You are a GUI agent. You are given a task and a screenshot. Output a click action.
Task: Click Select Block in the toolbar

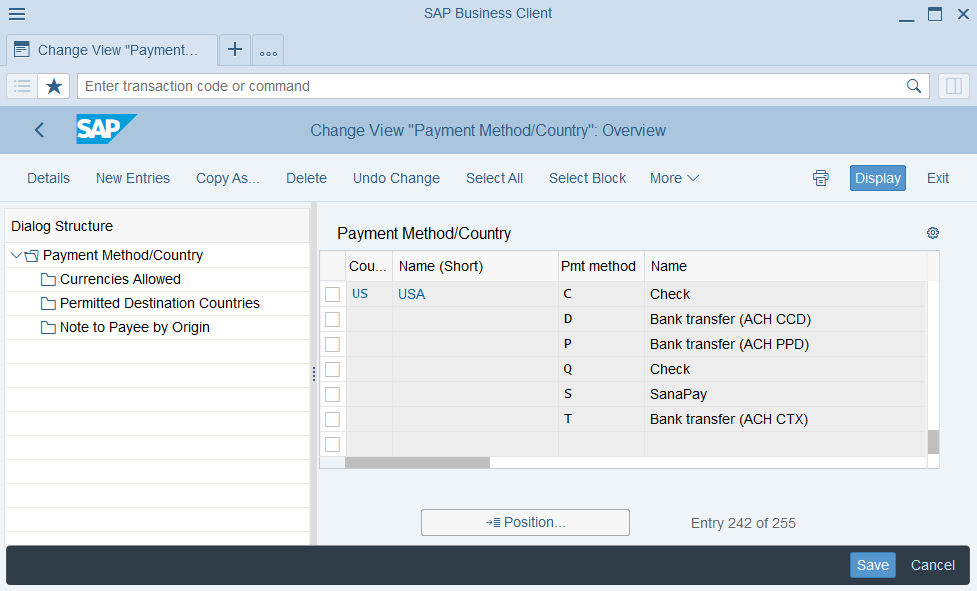(x=588, y=178)
